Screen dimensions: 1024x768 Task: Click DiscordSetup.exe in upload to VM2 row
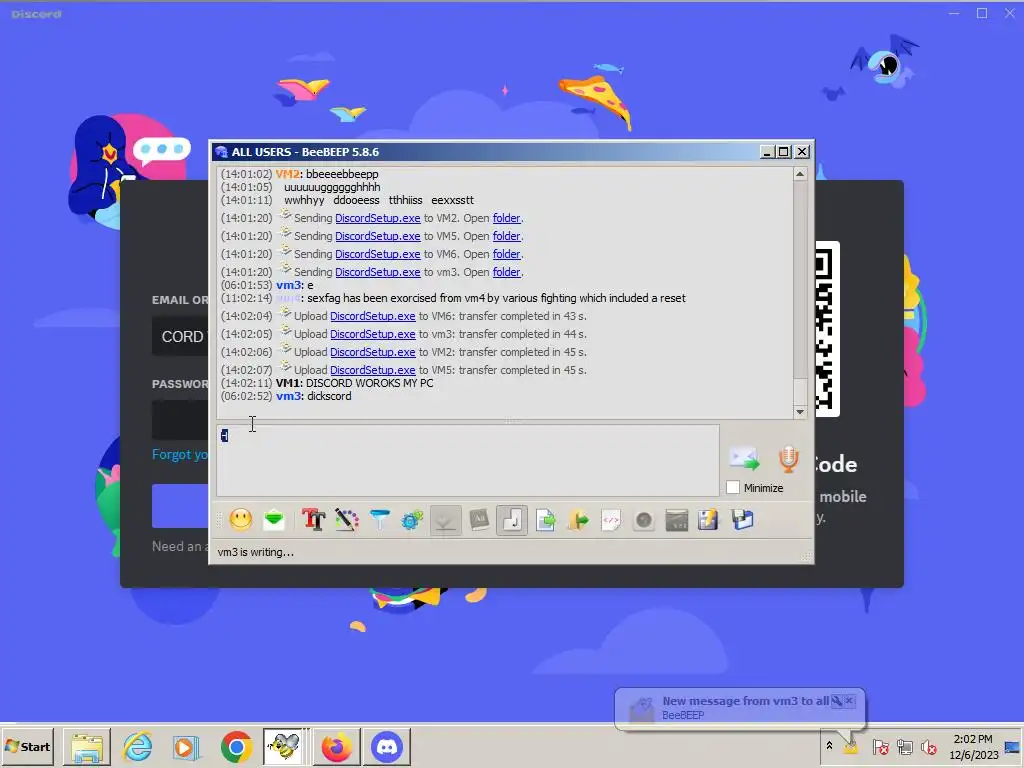[372, 352]
